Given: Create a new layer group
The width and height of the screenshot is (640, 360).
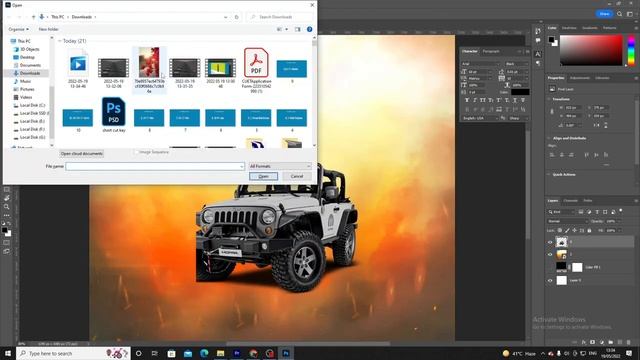Looking at the screenshot, I should click(611, 342).
